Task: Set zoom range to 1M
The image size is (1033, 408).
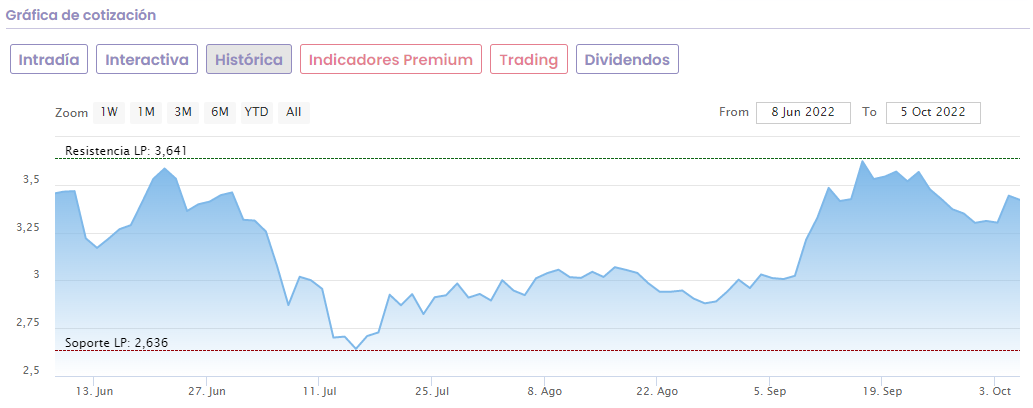Action: [x=146, y=112]
